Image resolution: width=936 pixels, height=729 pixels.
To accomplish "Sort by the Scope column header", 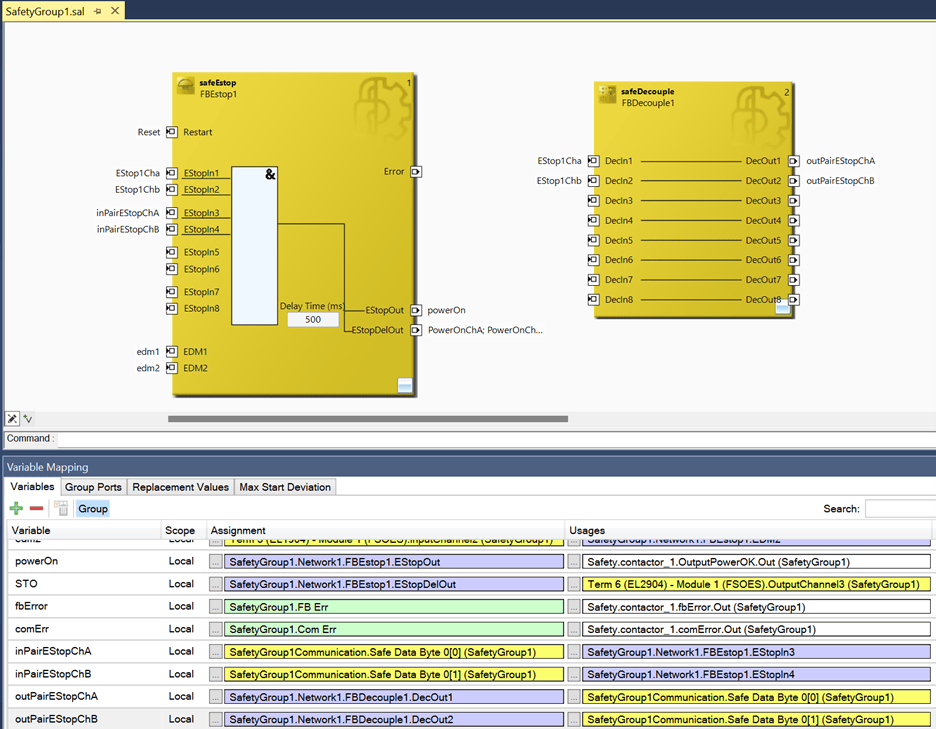I will tap(183, 530).
